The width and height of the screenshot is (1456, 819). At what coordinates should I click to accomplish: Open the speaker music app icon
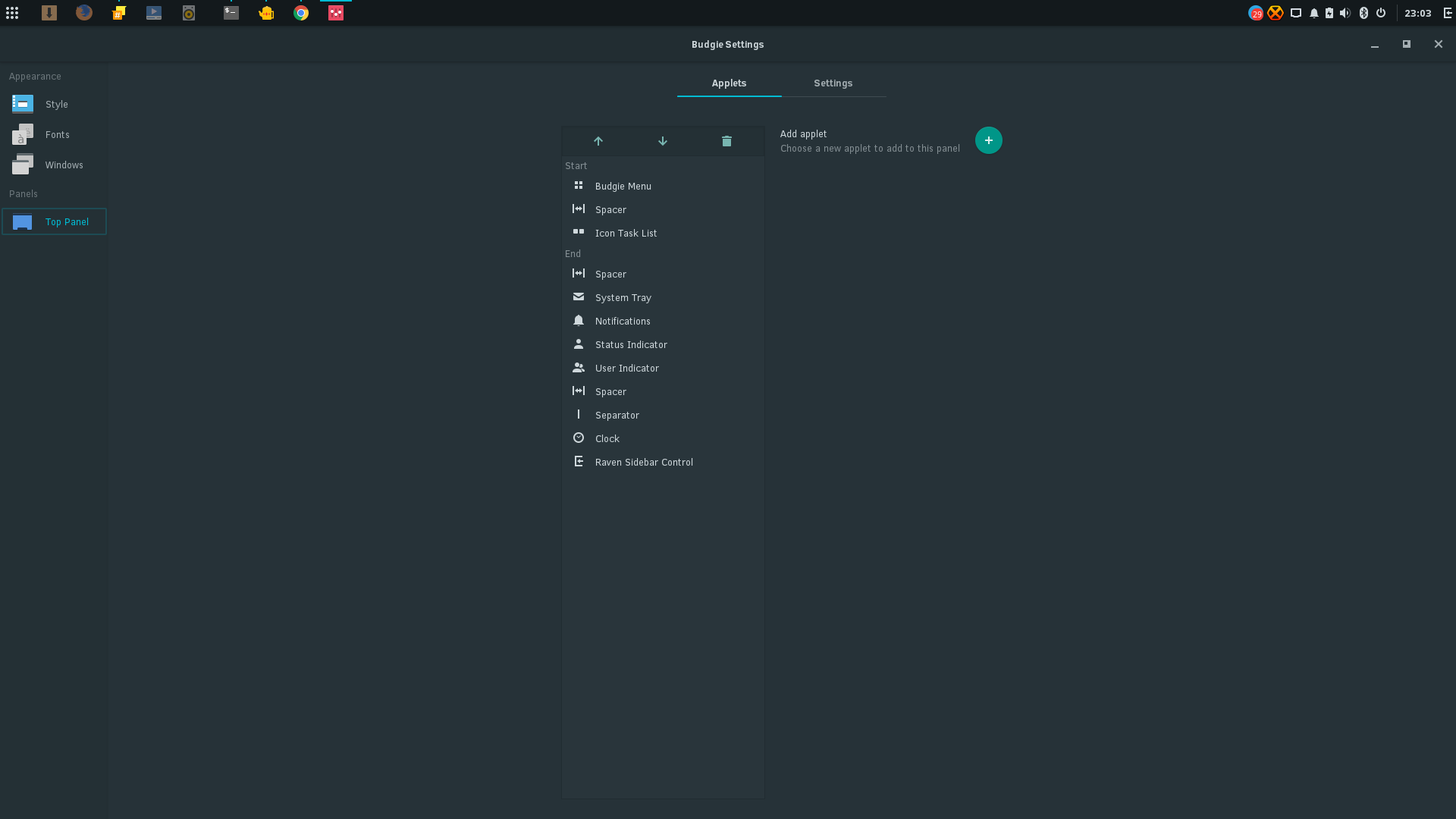pyautogui.click(x=189, y=13)
